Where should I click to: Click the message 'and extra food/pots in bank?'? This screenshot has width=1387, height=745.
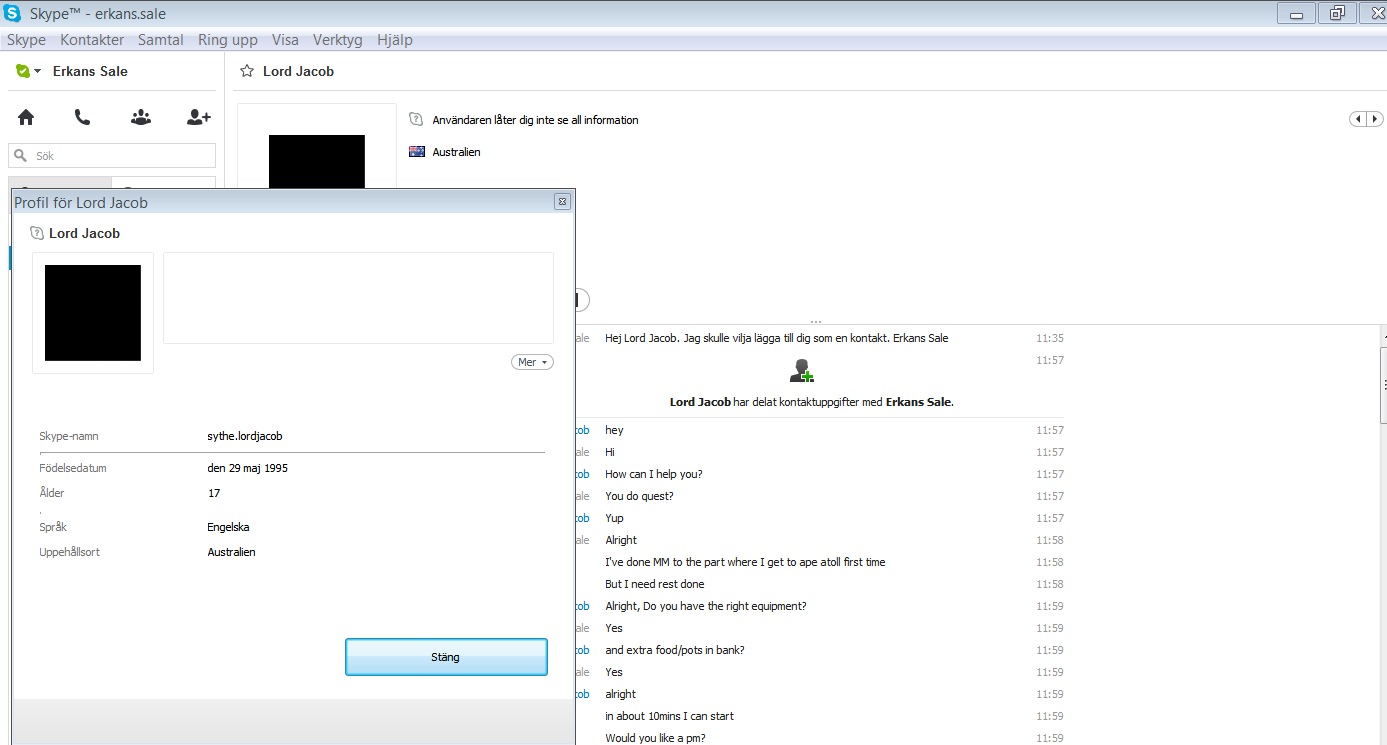(675, 650)
